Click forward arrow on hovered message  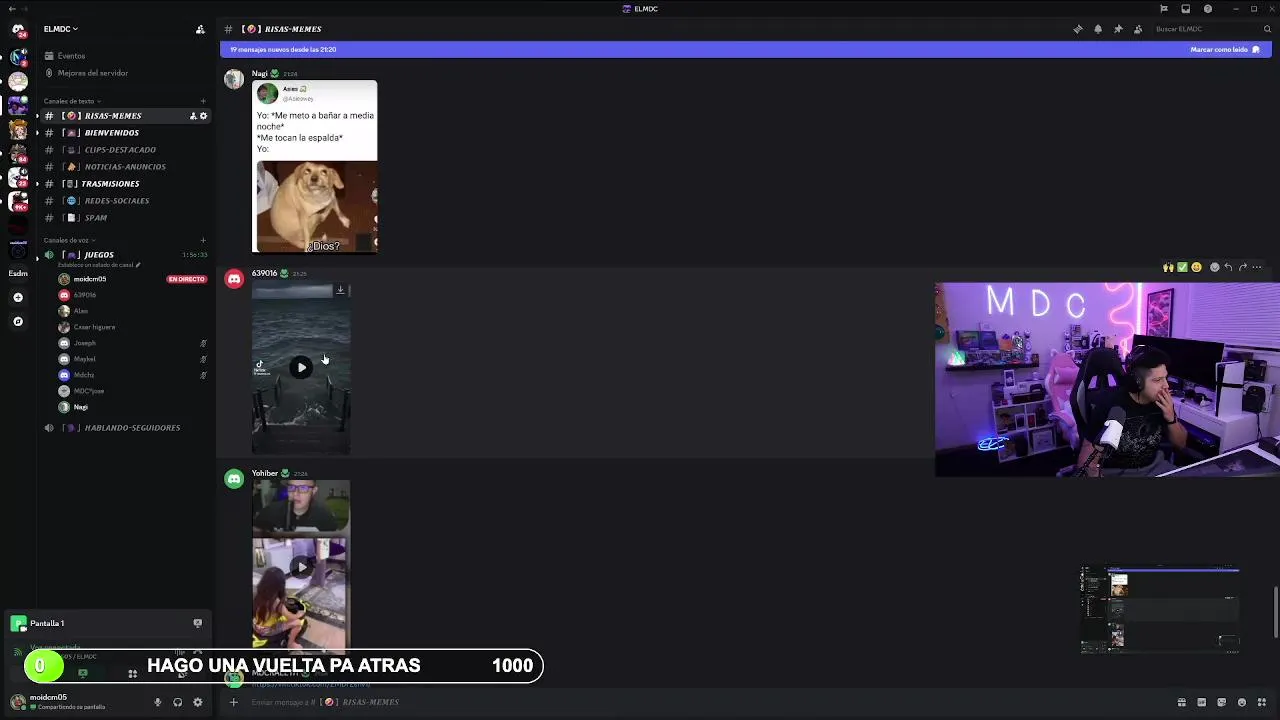click(x=1242, y=267)
